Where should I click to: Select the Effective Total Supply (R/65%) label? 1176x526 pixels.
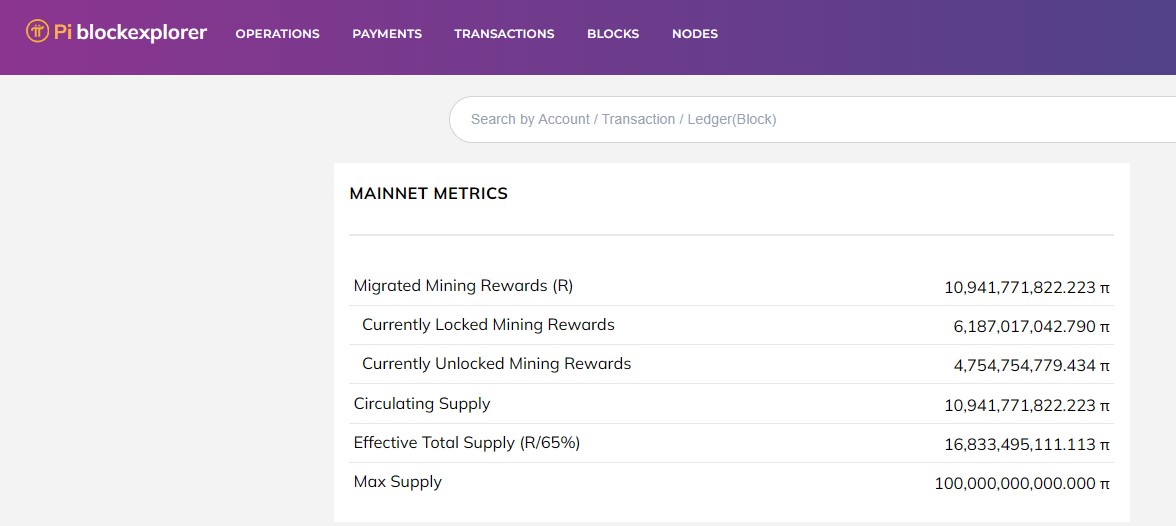[x=466, y=443]
